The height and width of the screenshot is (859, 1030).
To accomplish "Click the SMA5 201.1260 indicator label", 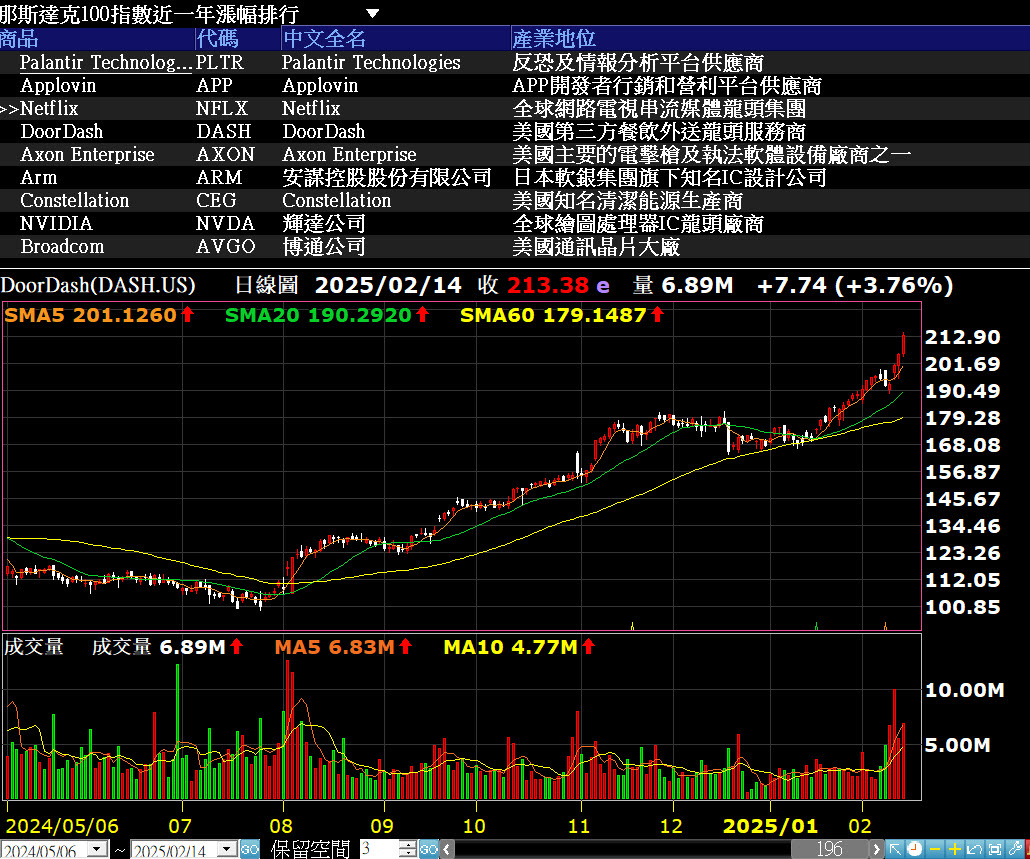I will tap(91, 315).
